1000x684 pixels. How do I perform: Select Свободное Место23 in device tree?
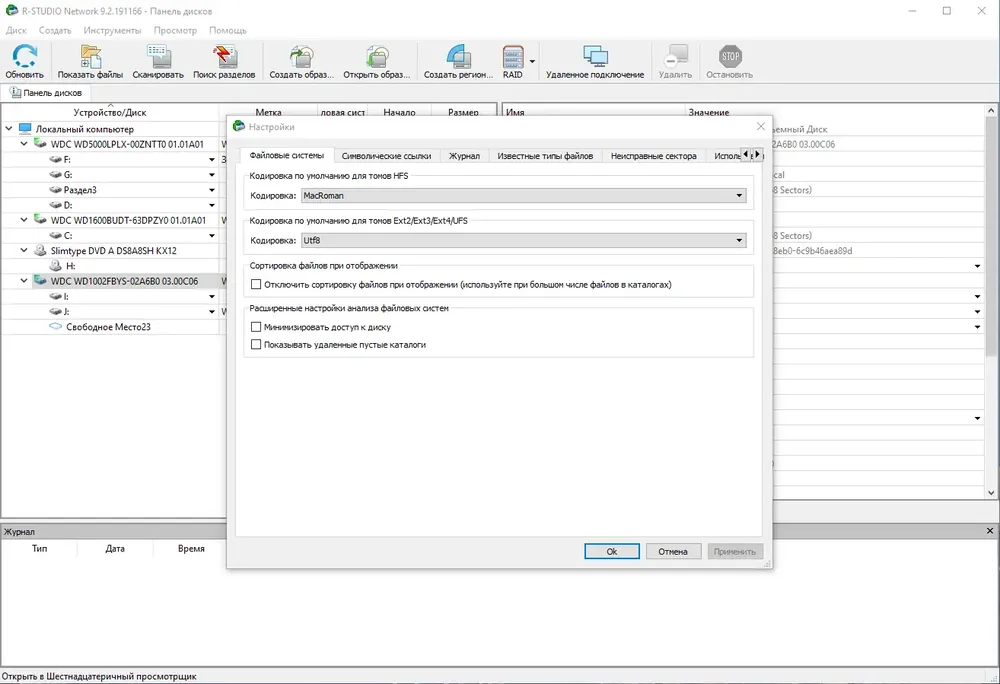[x=108, y=327]
